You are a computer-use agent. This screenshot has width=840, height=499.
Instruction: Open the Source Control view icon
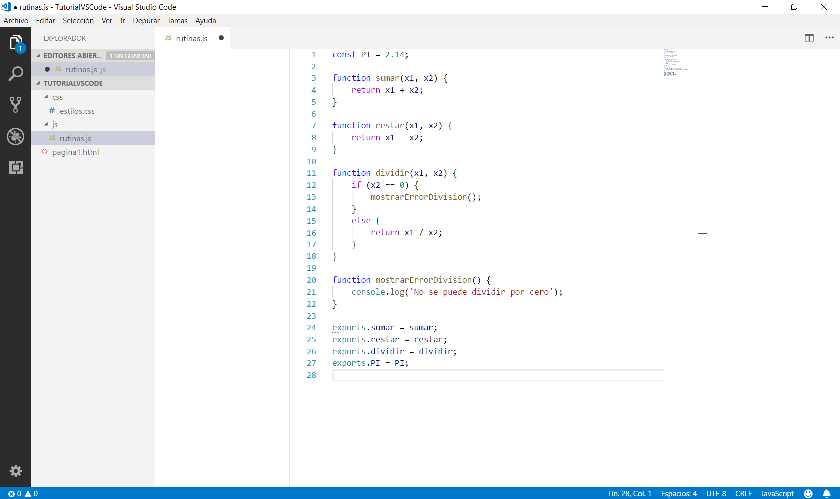click(x=16, y=105)
